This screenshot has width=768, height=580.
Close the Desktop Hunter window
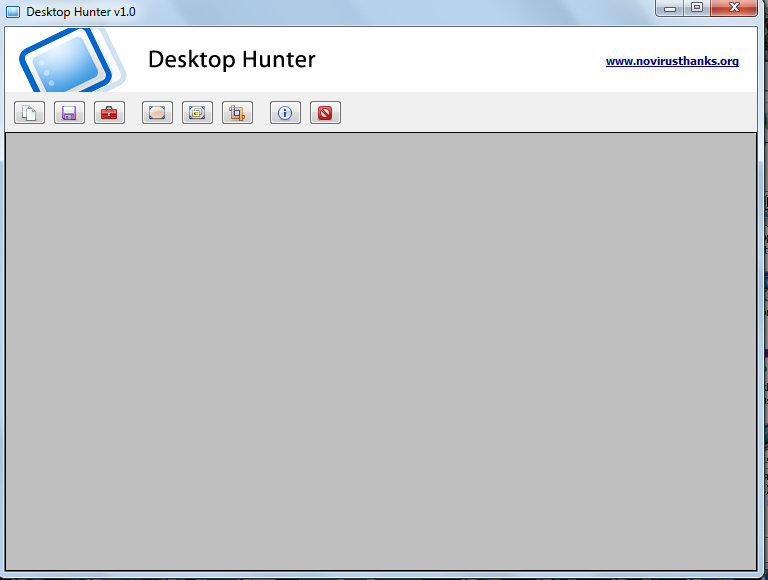[x=734, y=8]
